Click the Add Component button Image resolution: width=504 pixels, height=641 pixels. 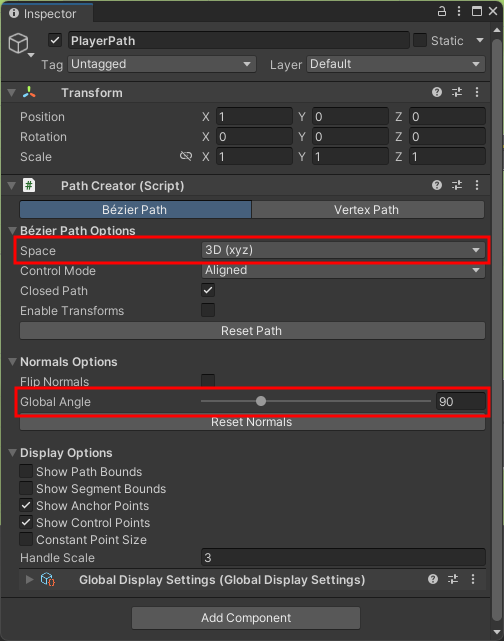(x=246, y=618)
